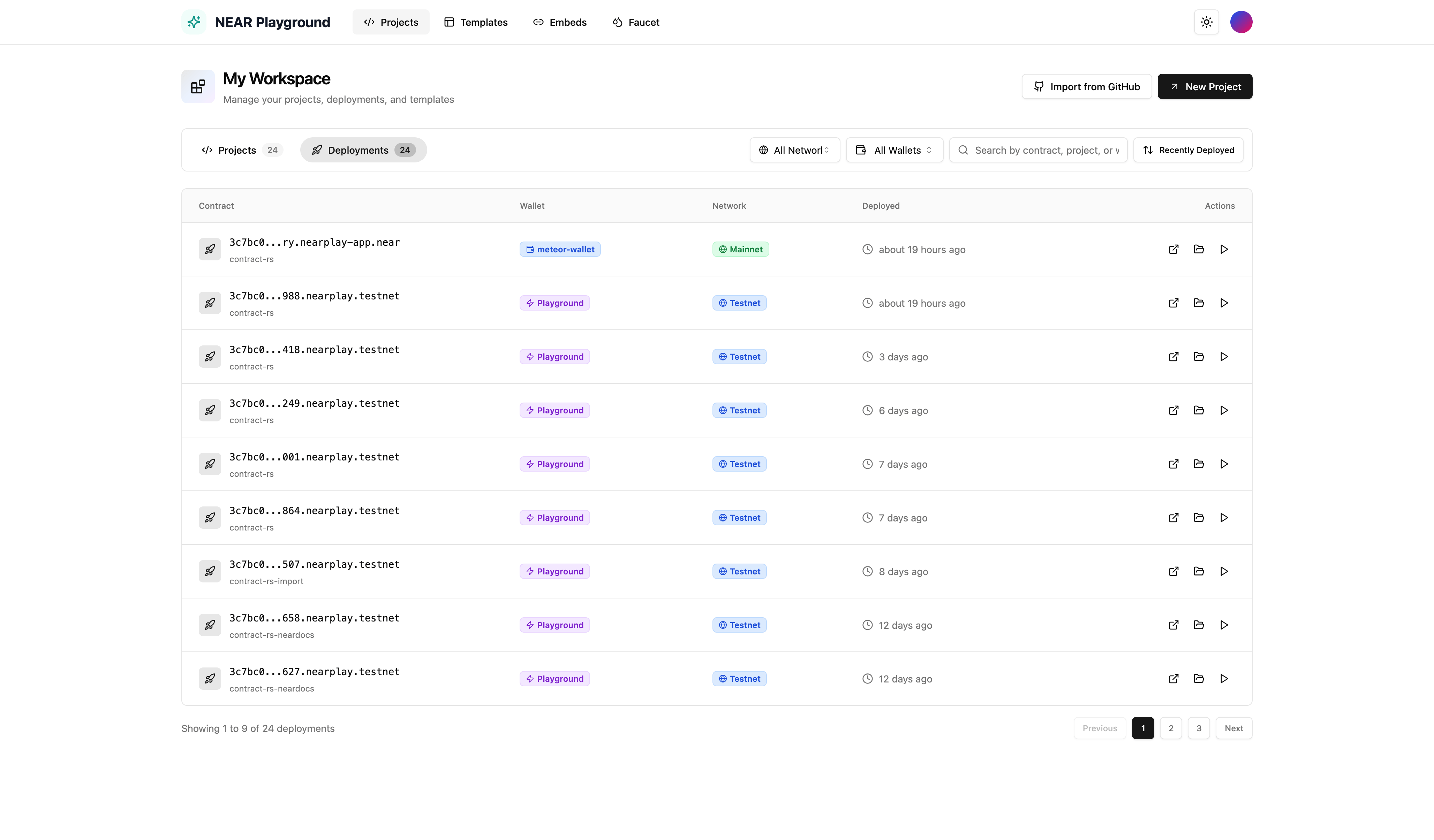Open external link for 3c7bc0...864.nearplay.testnet
The image size is (1434, 840).
(1173, 518)
